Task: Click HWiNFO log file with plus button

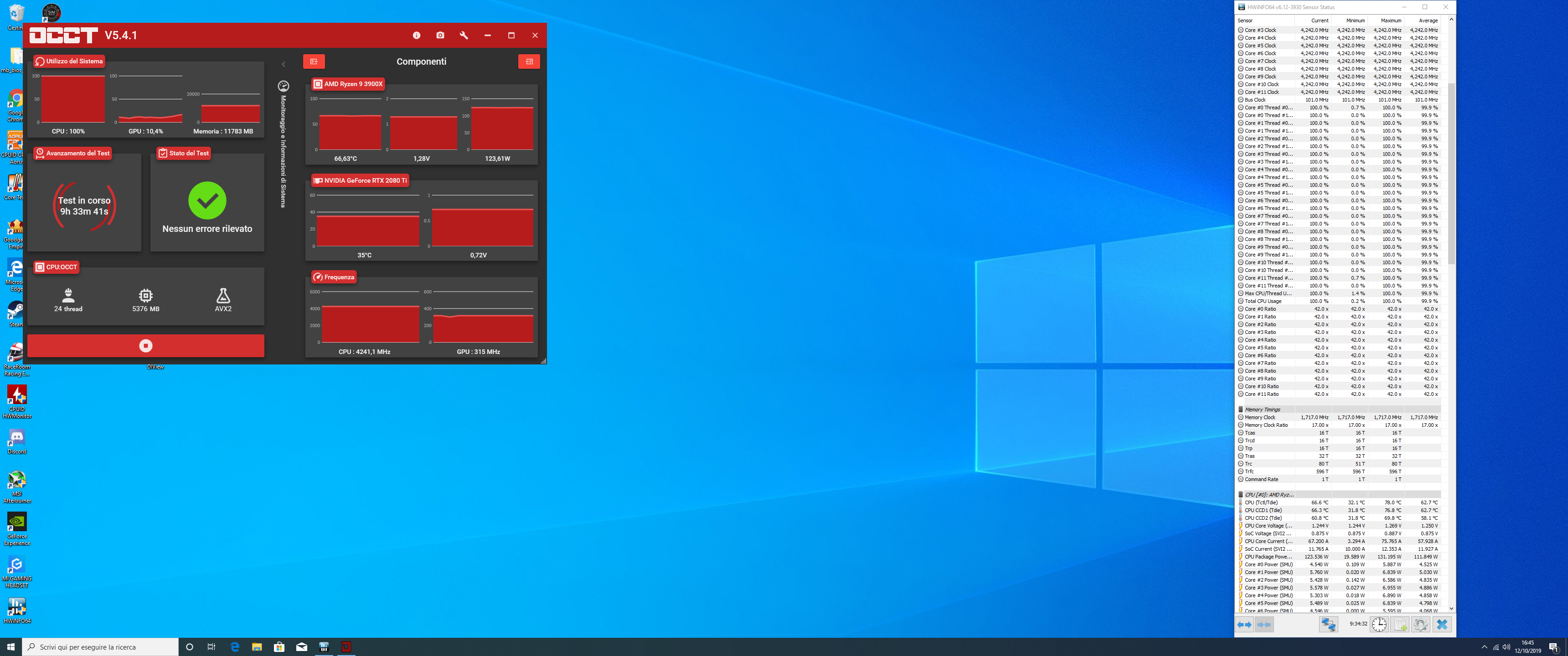Action: (x=1400, y=625)
